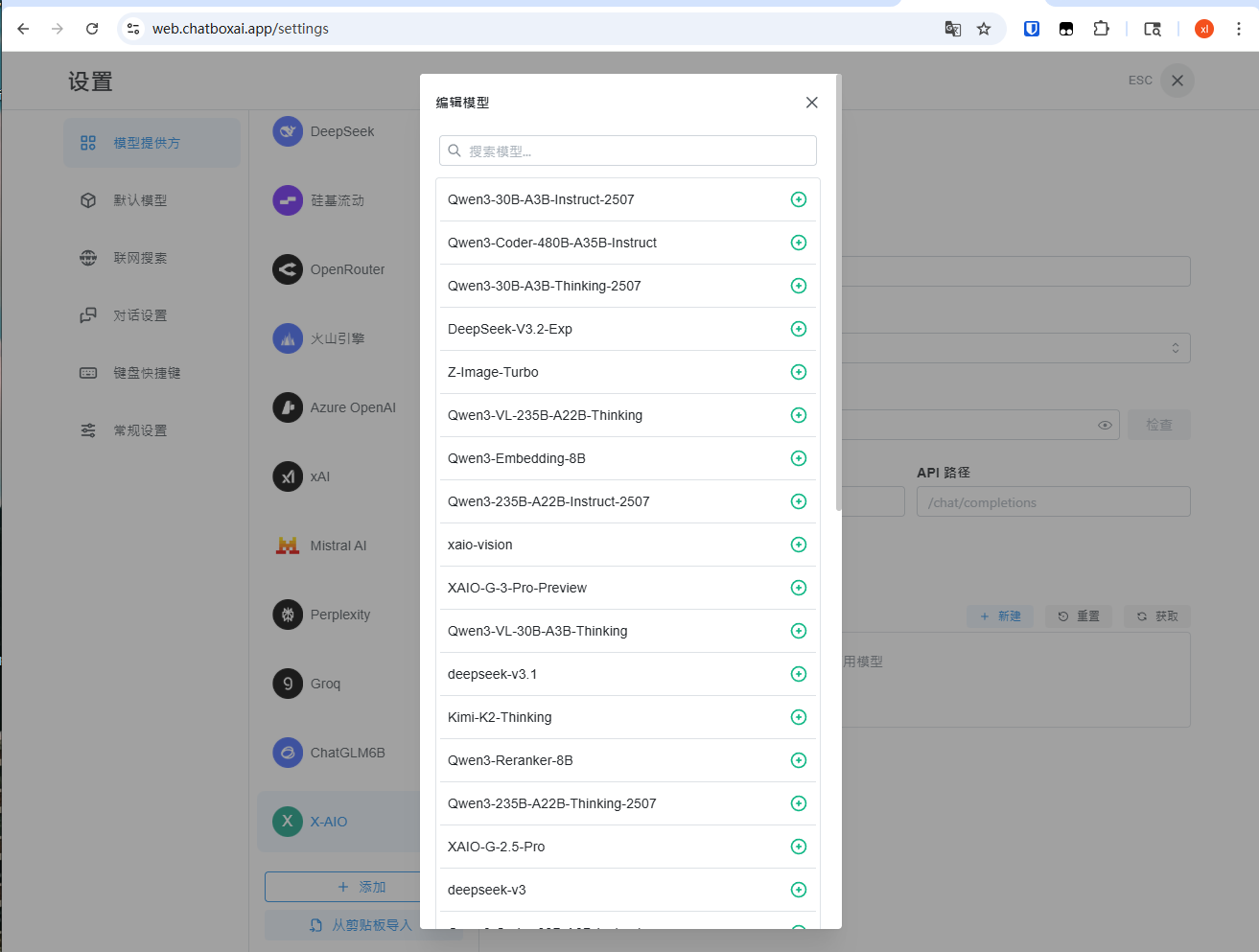1259x952 pixels.
Task: Open the translate page icon
Action: 952,29
